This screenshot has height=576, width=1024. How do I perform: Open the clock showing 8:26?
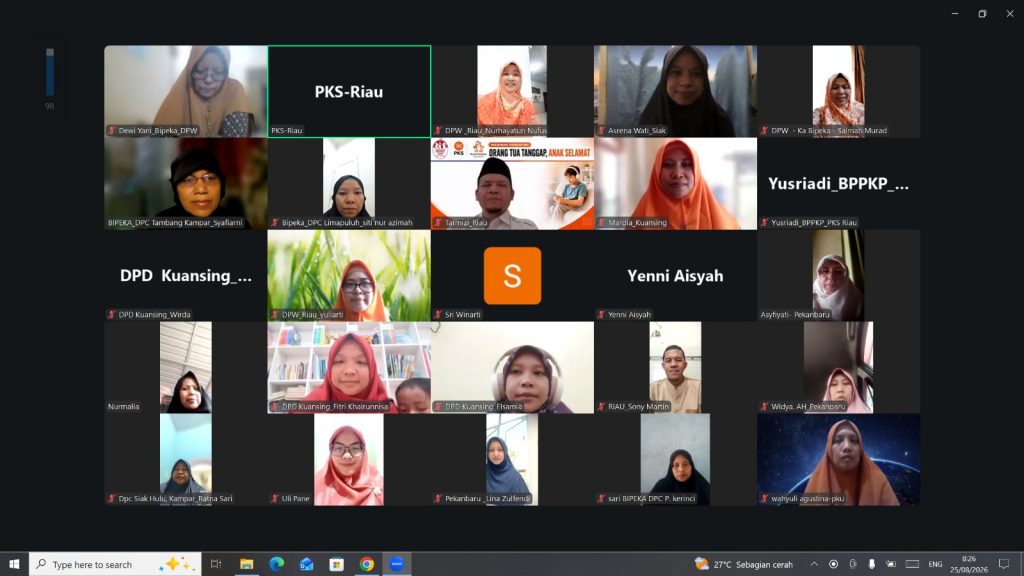(968, 564)
